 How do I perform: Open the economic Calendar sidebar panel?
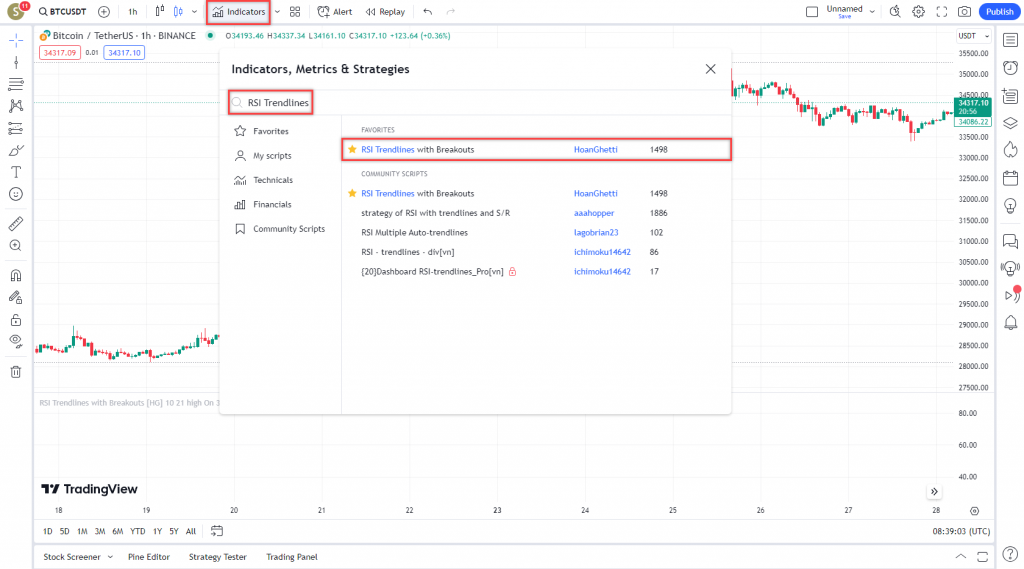[1010, 177]
